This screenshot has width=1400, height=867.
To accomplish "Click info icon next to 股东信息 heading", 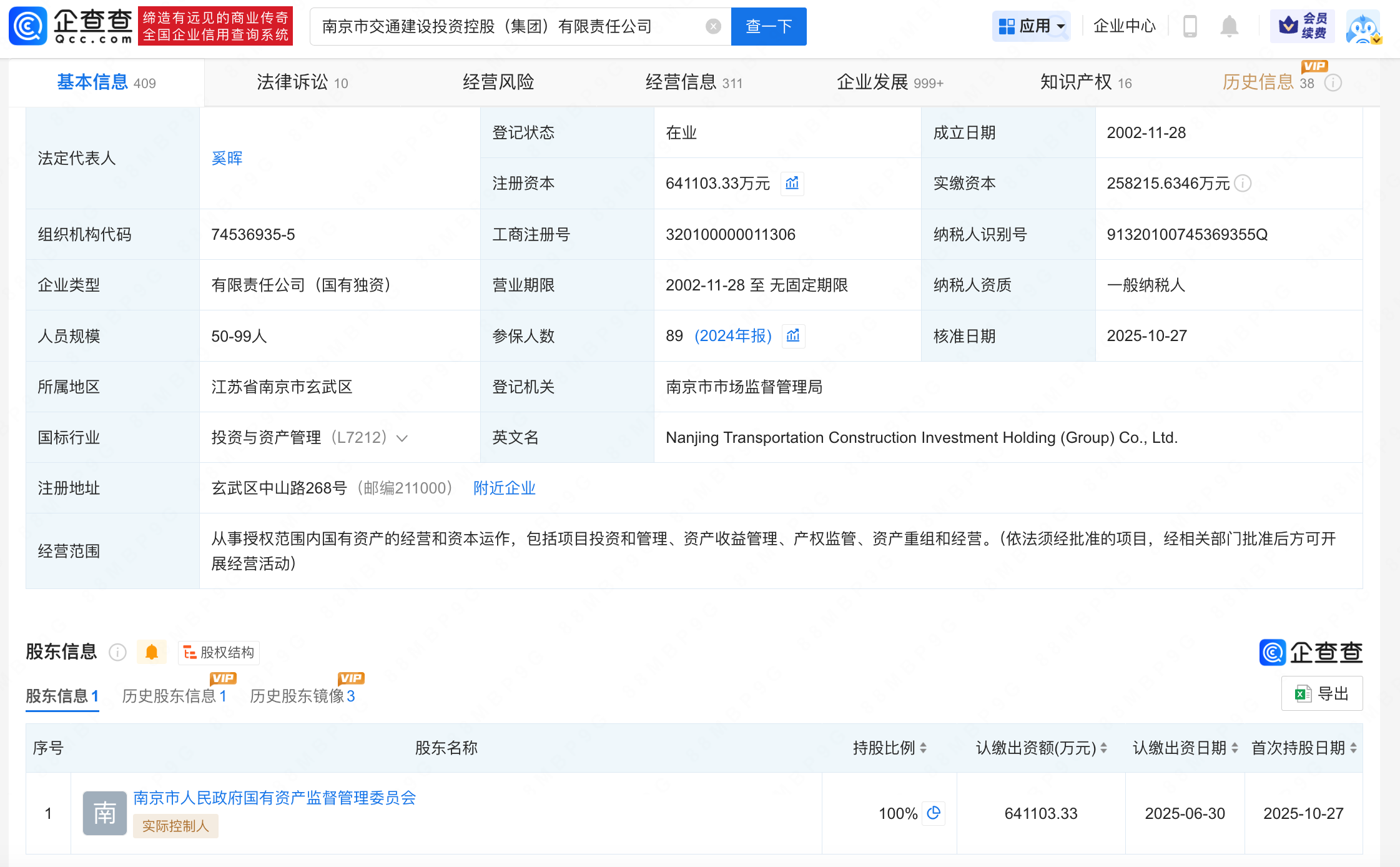I will tap(117, 652).
